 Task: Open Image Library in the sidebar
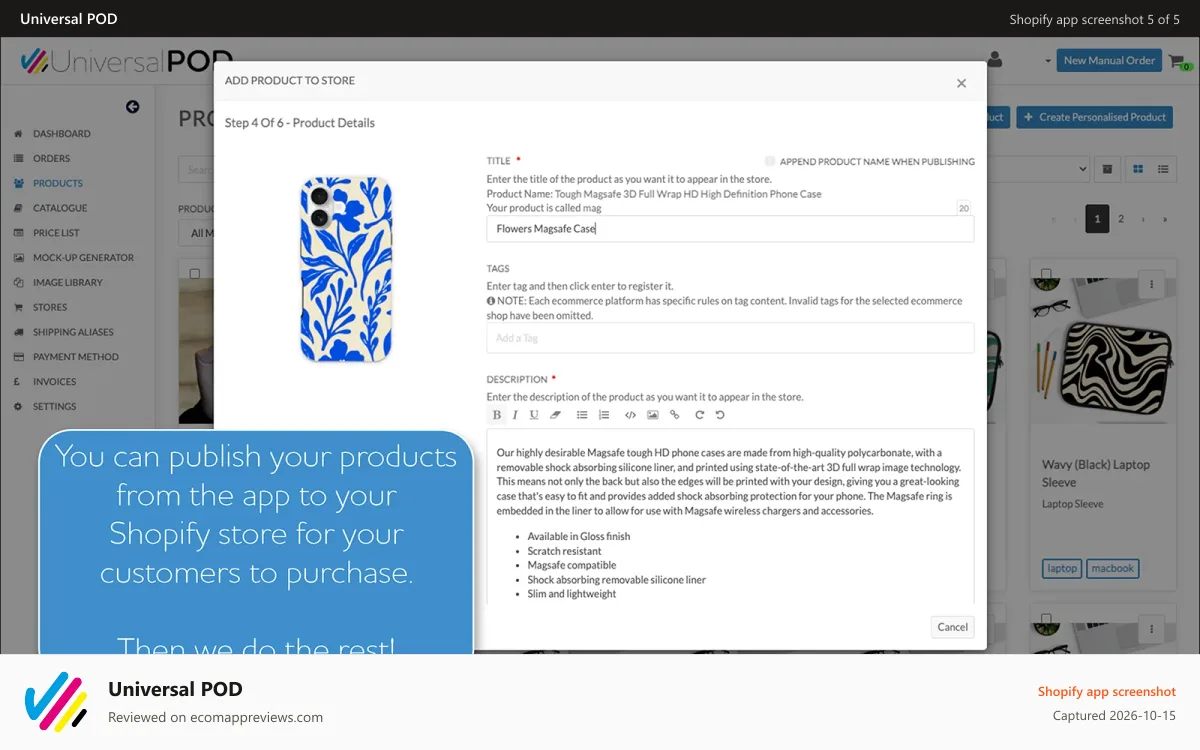point(67,282)
